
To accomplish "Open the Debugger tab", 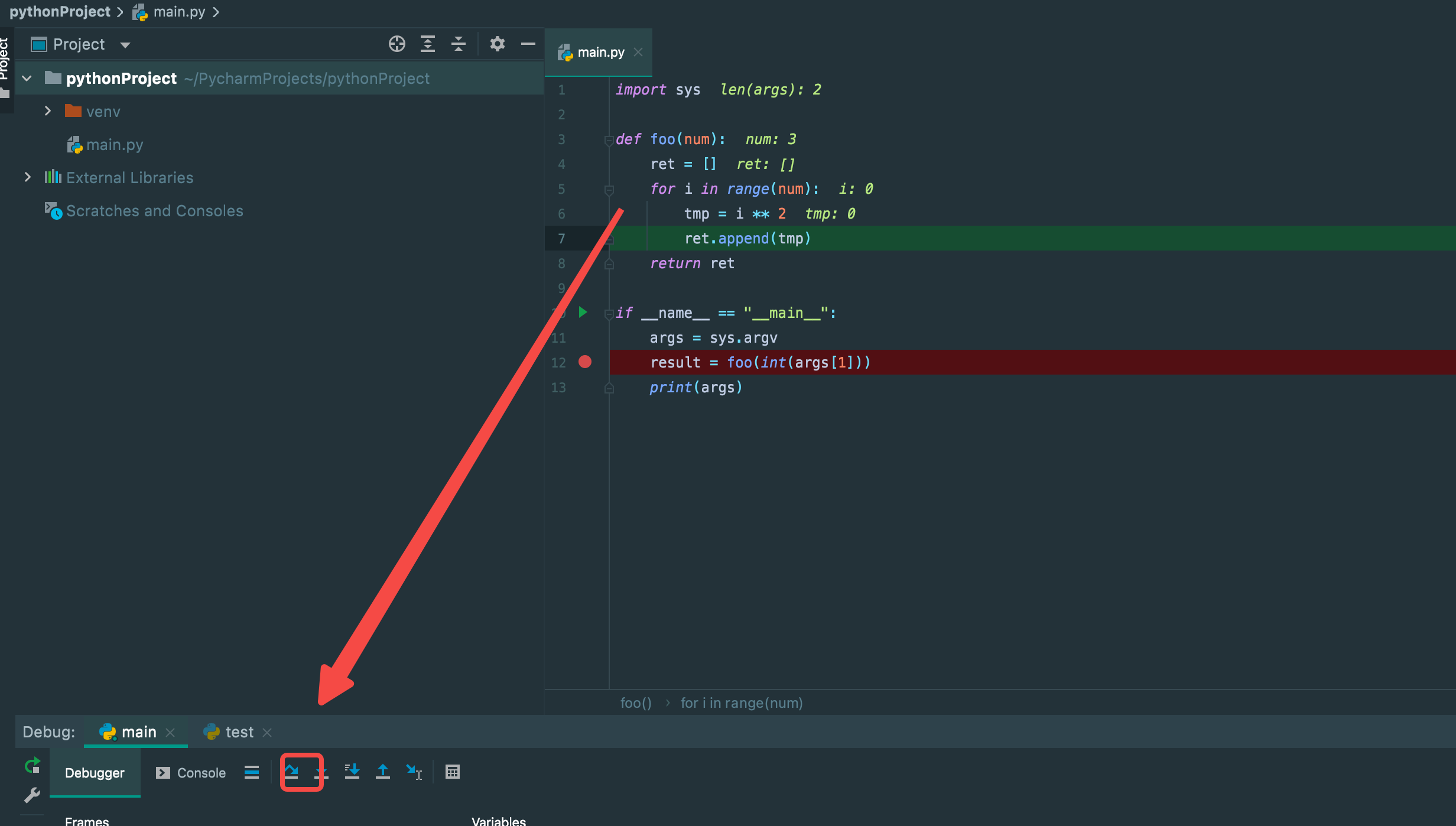I will 95,773.
